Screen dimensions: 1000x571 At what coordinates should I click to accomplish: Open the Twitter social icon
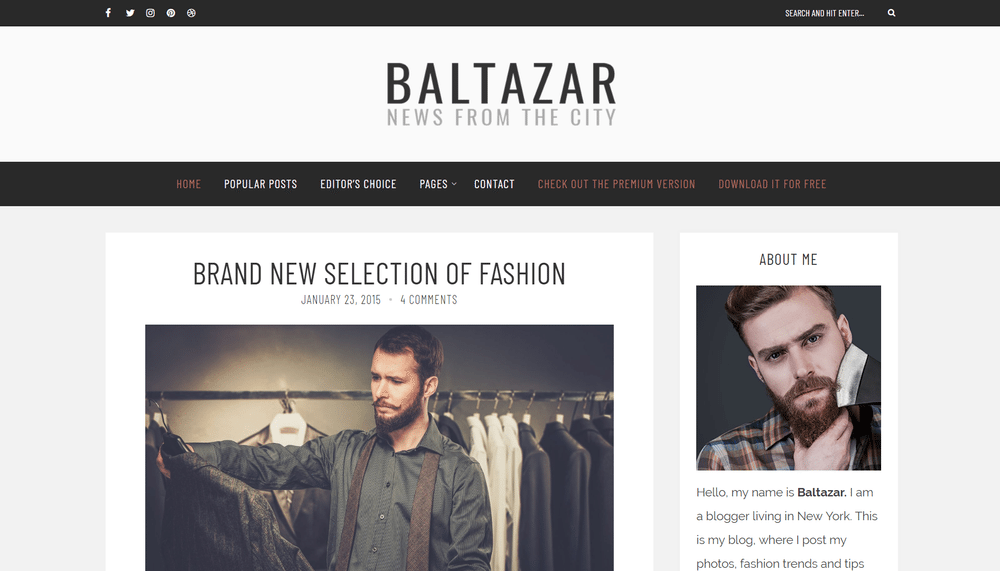coord(130,13)
